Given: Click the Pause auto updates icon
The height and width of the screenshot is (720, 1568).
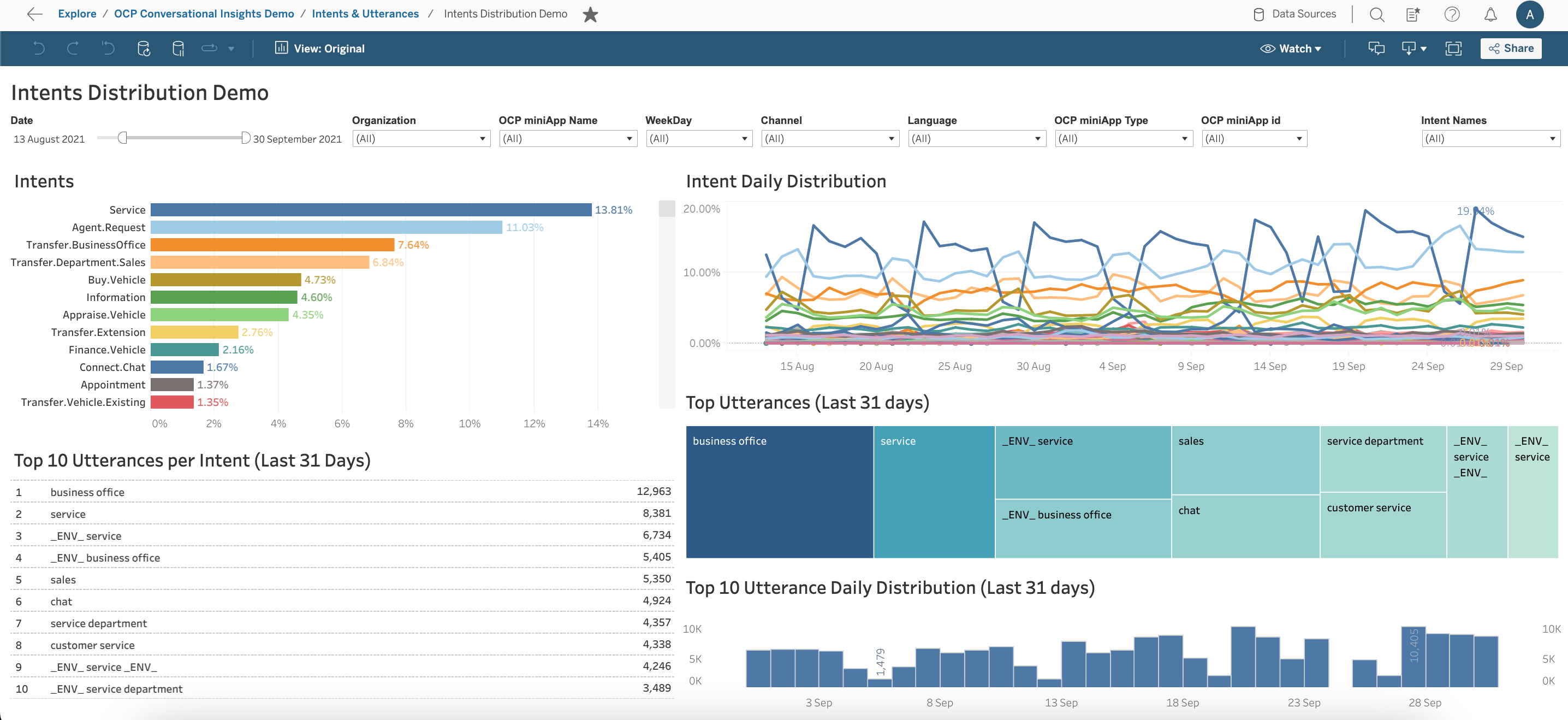Looking at the screenshot, I should (178, 48).
